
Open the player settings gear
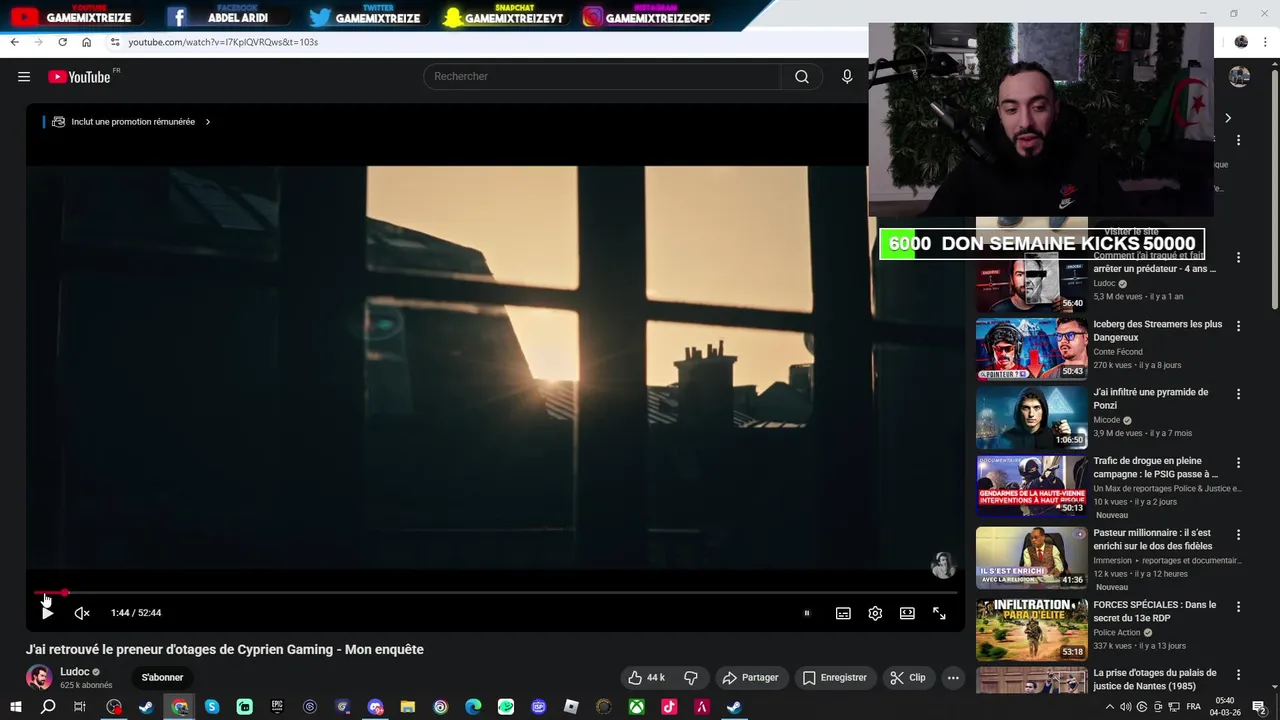coord(875,613)
